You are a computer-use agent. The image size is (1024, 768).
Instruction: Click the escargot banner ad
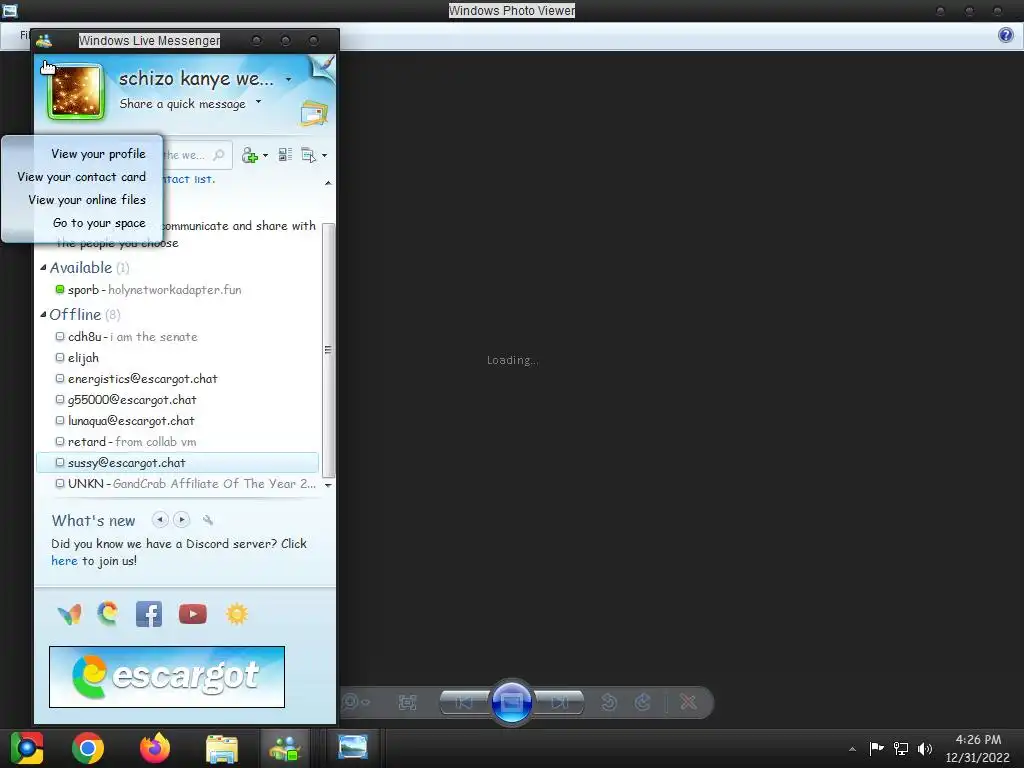coord(167,677)
